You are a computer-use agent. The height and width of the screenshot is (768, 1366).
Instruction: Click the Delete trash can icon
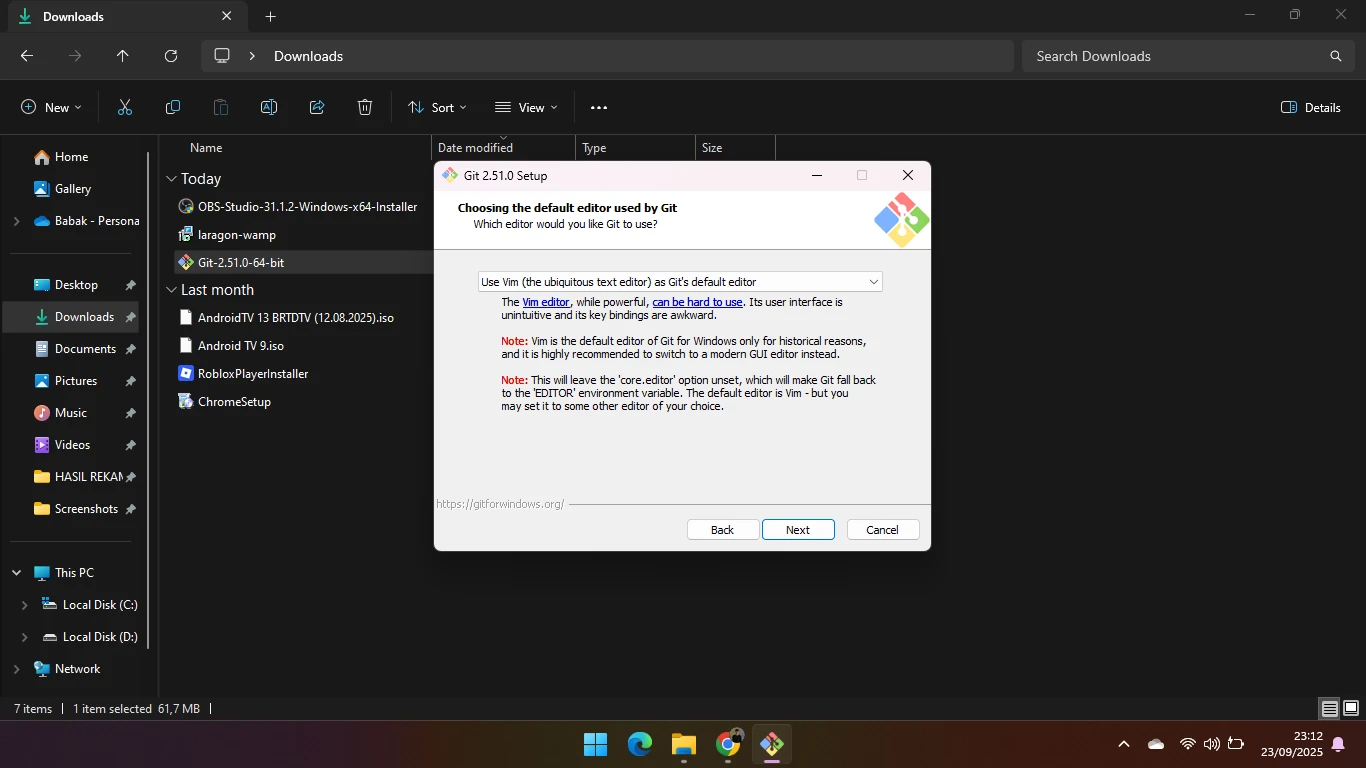[365, 107]
